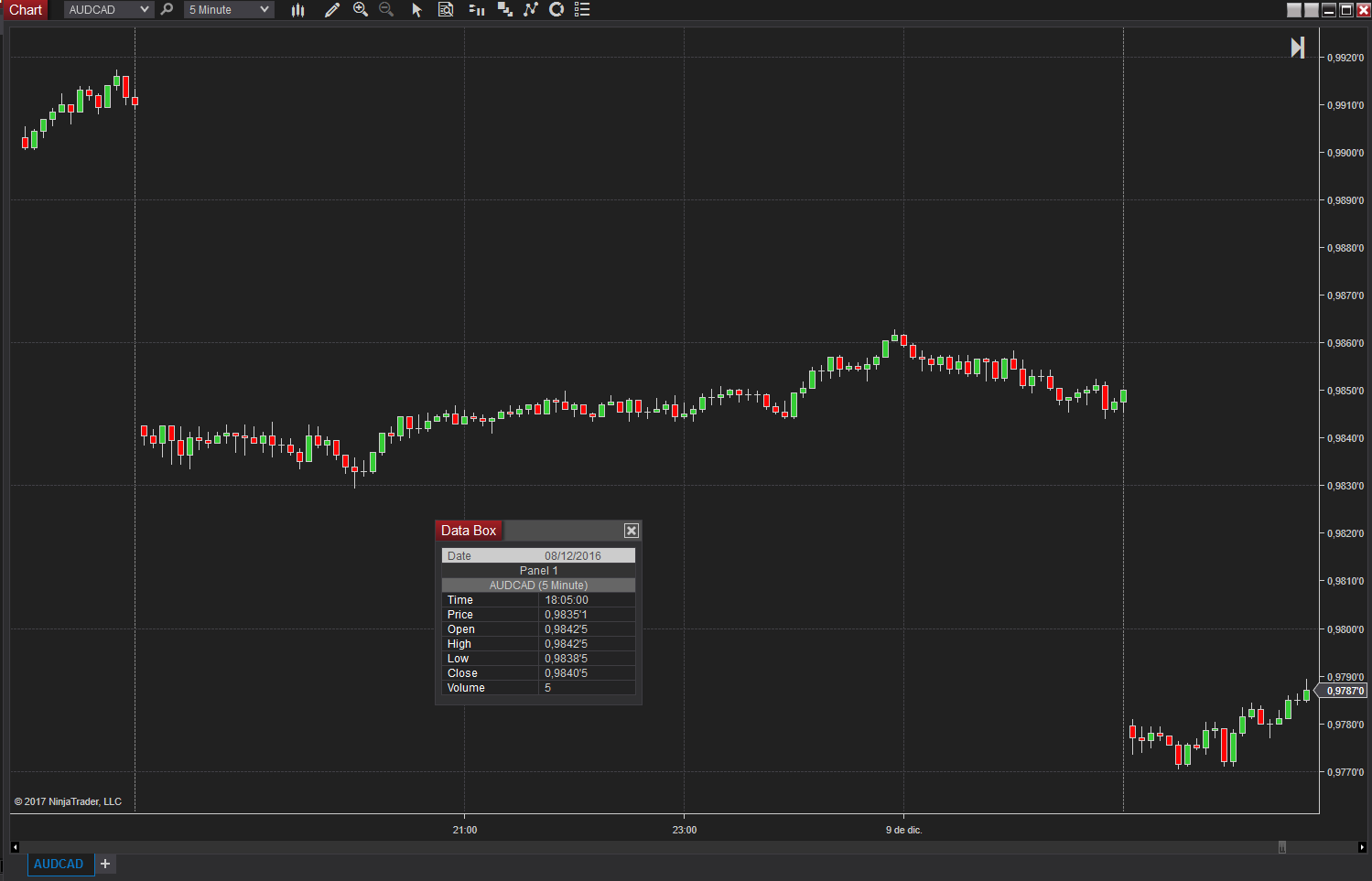The width and height of the screenshot is (1372, 881).
Task: Click the horizontal scrollbar thumb
Action: tap(1282, 847)
